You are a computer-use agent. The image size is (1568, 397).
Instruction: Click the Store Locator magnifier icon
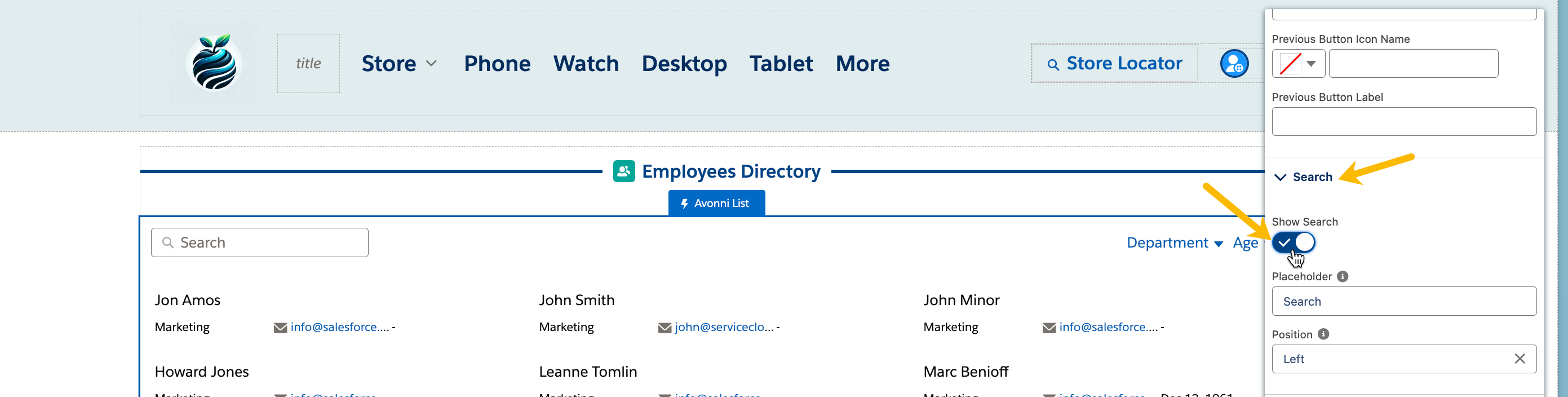[1052, 64]
